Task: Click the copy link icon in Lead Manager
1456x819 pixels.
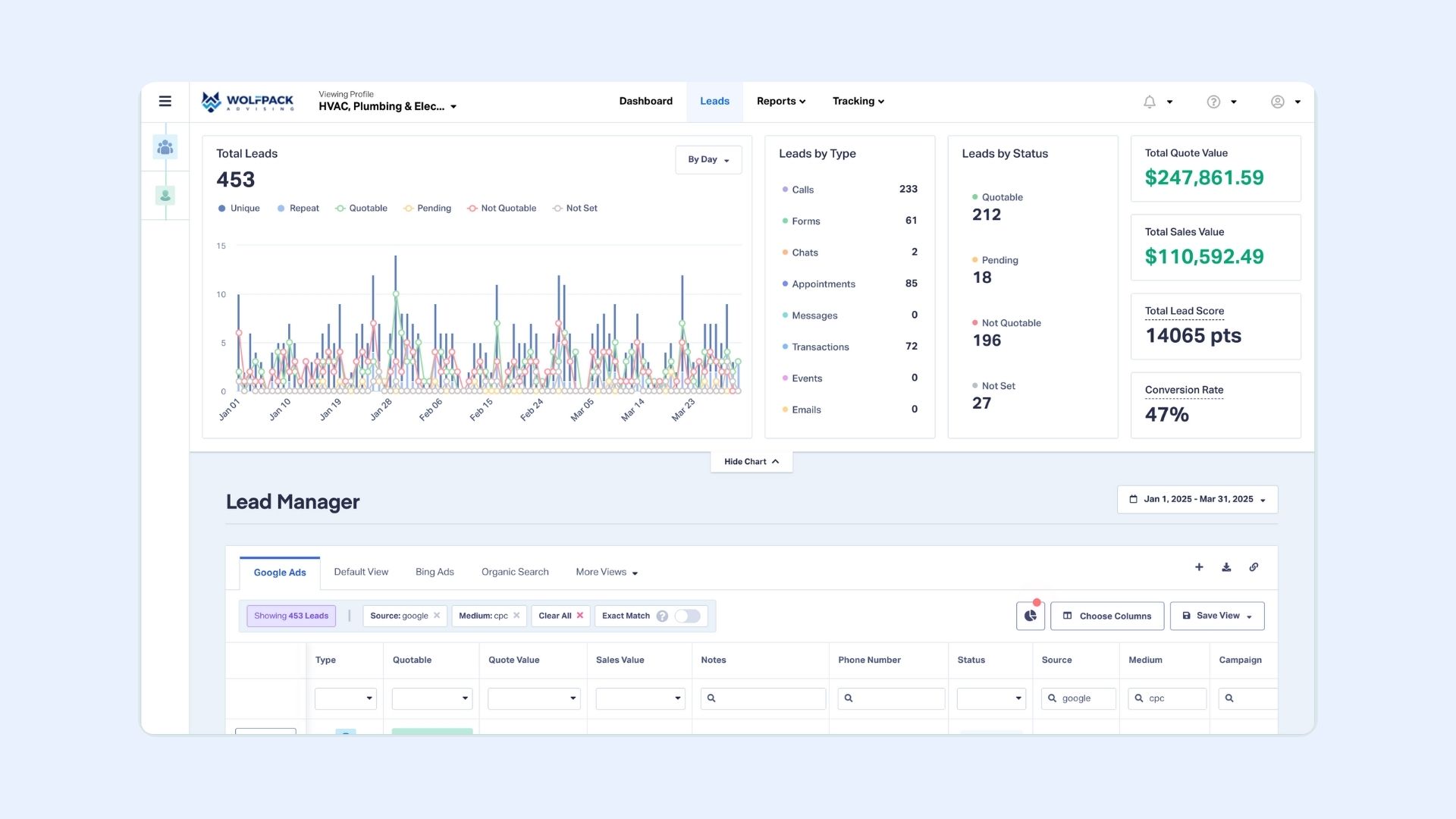Action: [x=1254, y=566]
